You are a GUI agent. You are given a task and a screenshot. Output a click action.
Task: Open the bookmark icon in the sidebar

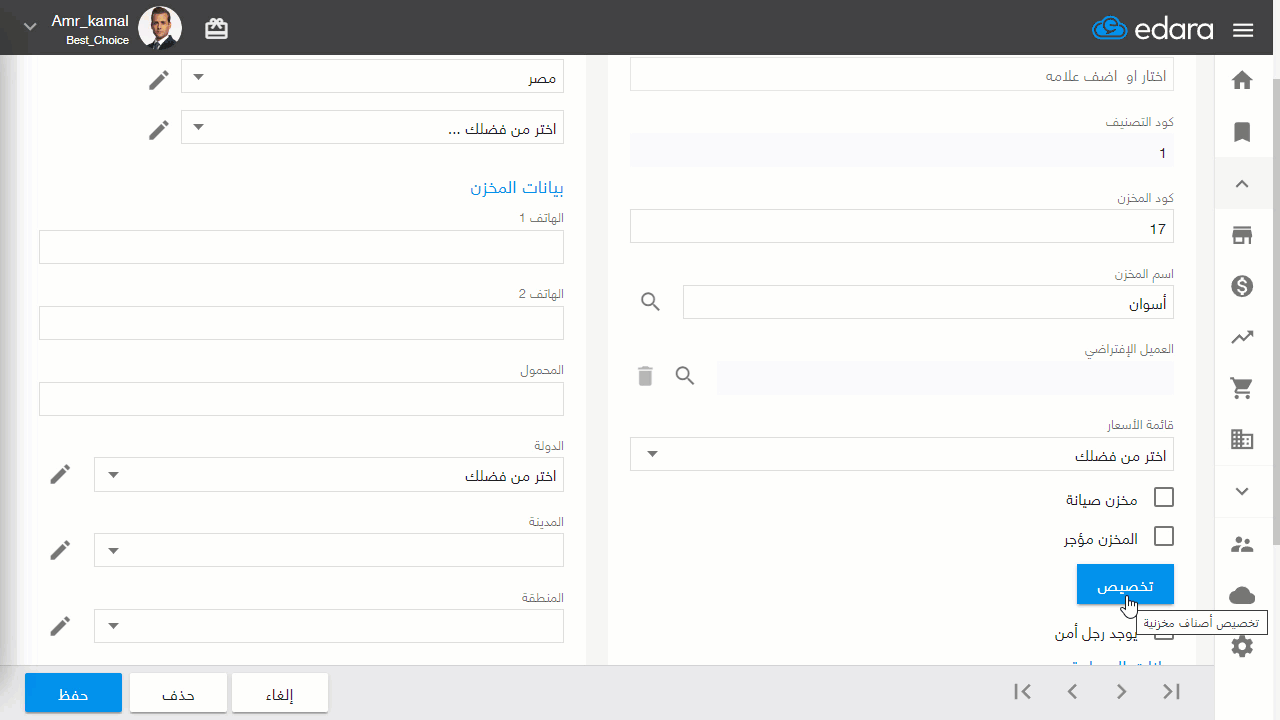coord(1242,132)
